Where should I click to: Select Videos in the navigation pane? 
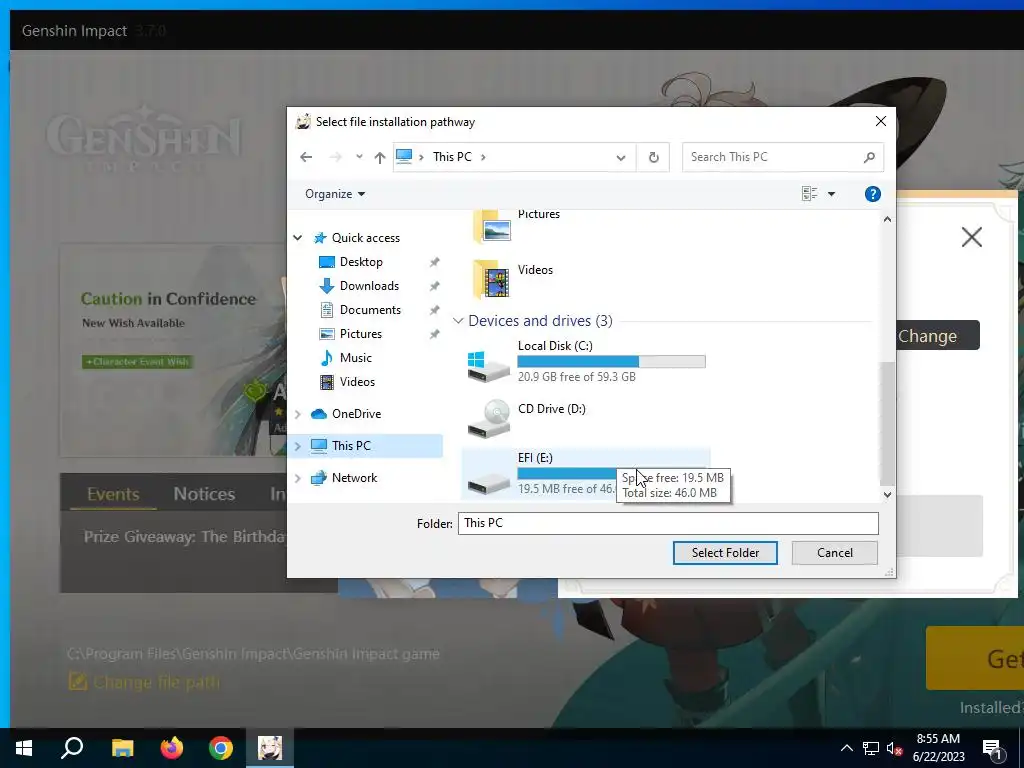[x=347, y=382]
